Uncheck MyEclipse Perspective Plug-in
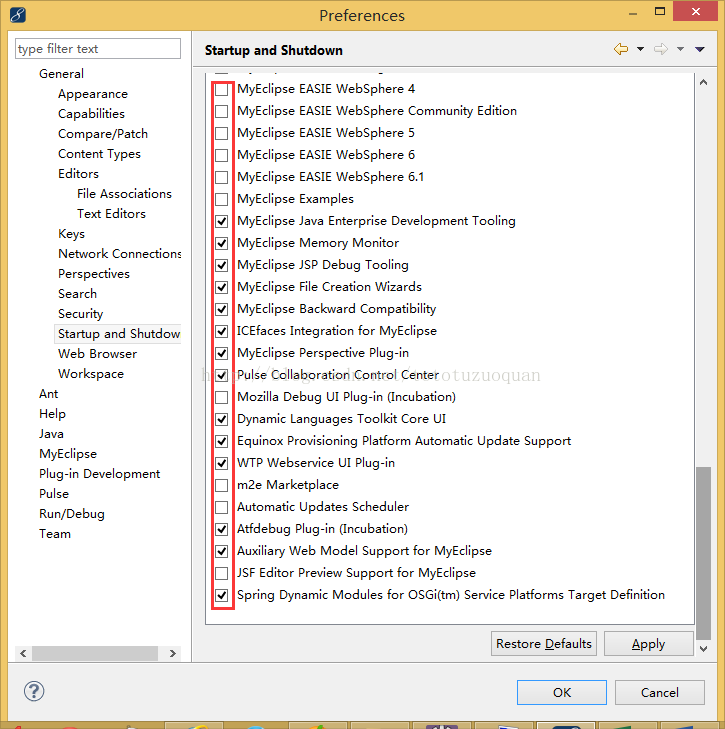The width and height of the screenshot is (725, 729). click(222, 353)
